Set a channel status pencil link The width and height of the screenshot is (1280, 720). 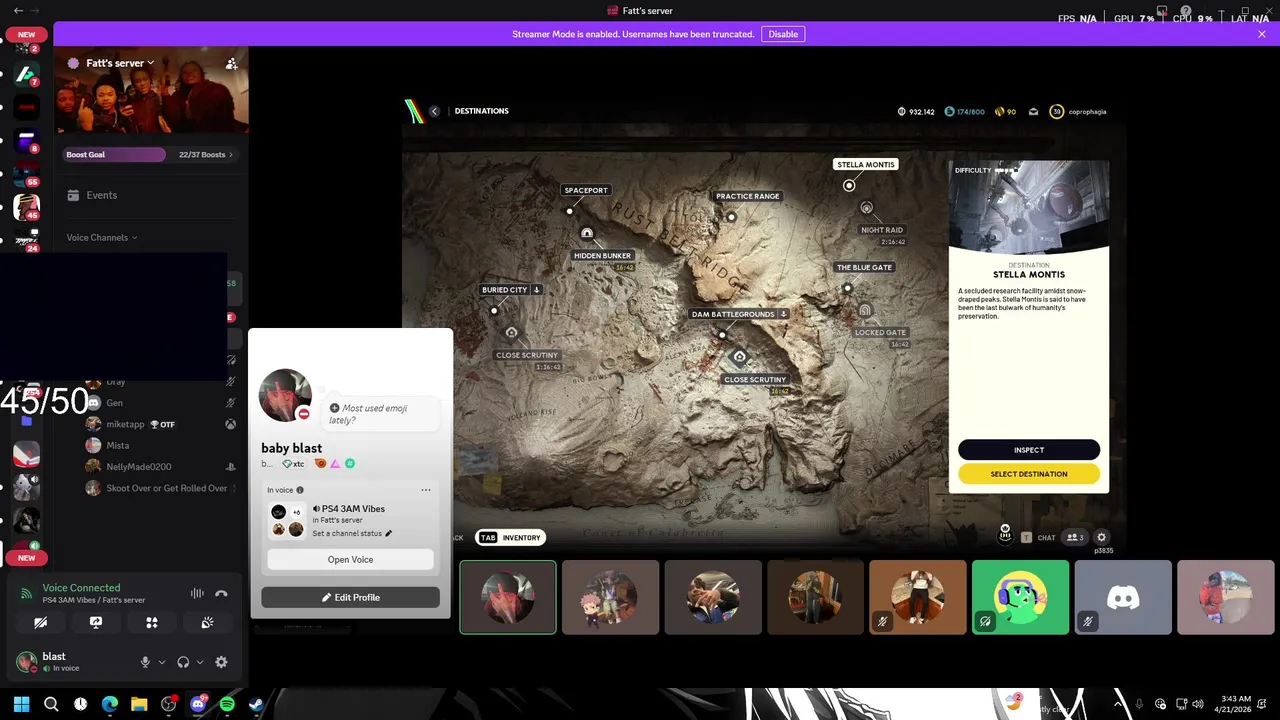[352, 533]
